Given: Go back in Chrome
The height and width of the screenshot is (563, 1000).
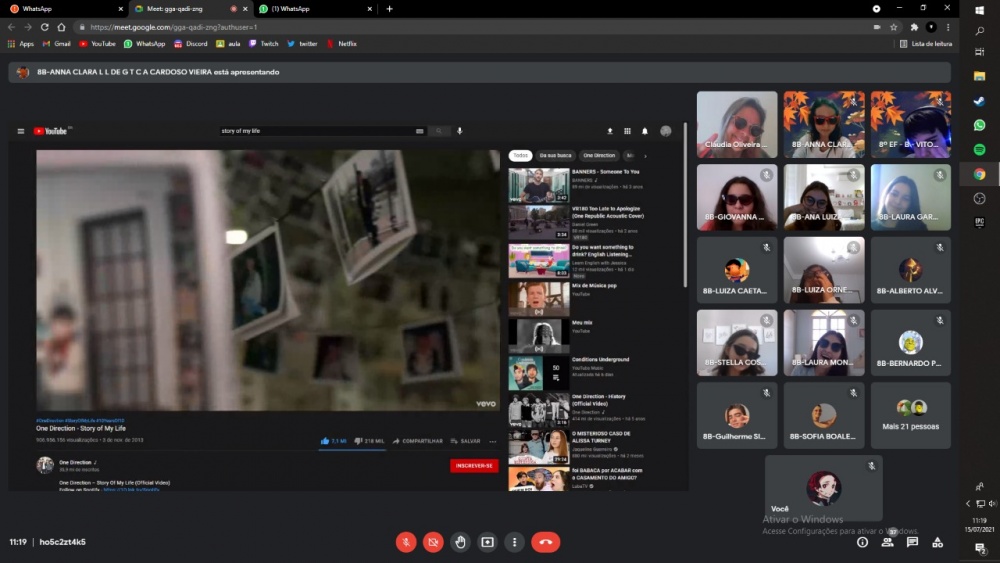Looking at the screenshot, I should [11, 27].
